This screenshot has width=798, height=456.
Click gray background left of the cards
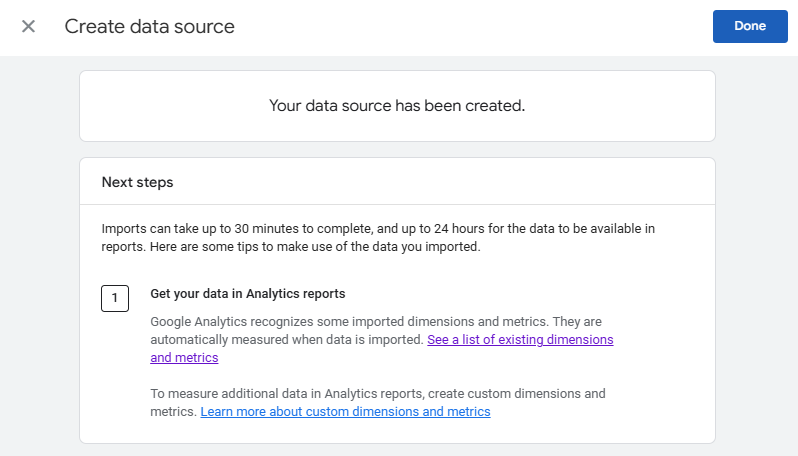point(40,250)
